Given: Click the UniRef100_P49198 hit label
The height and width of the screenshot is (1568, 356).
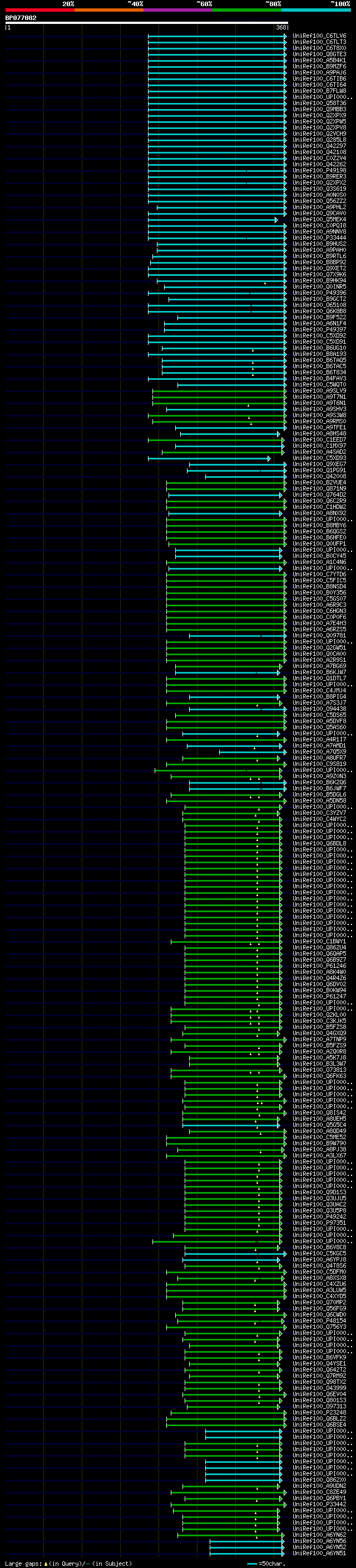Looking at the screenshot, I should tap(319, 170).
